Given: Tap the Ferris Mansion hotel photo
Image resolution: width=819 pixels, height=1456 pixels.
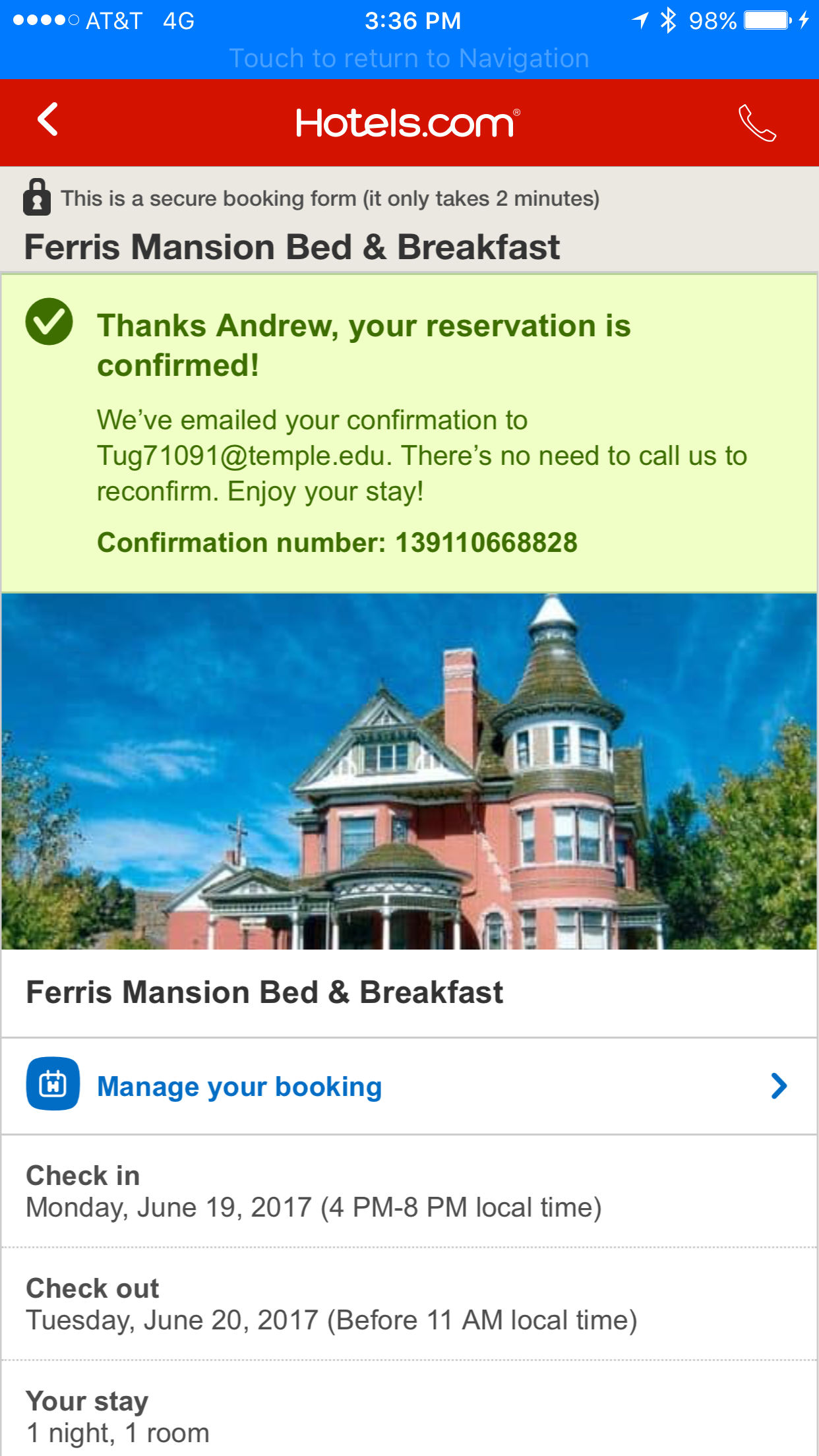Looking at the screenshot, I should pyautogui.click(x=409, y=772).
